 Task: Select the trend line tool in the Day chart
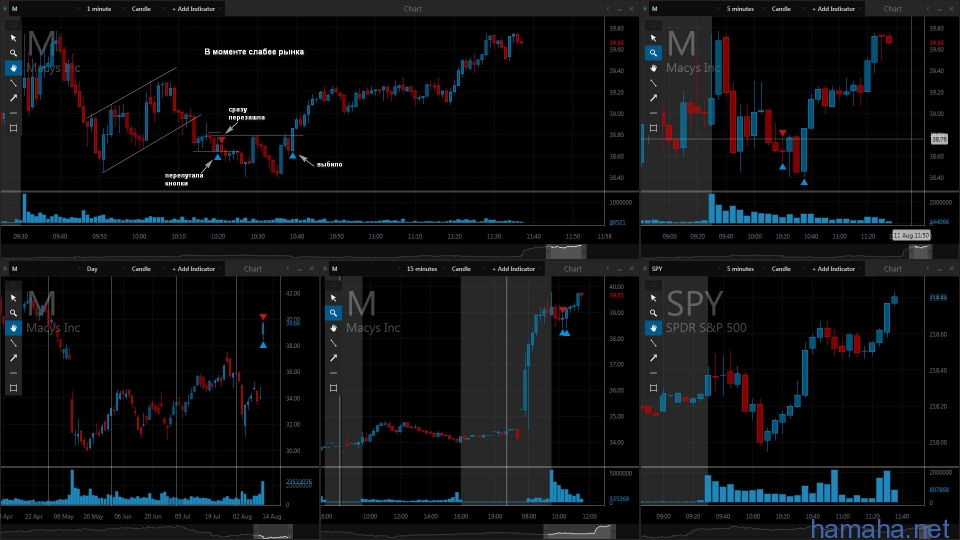pyautogui.click(x=13, y=343)
